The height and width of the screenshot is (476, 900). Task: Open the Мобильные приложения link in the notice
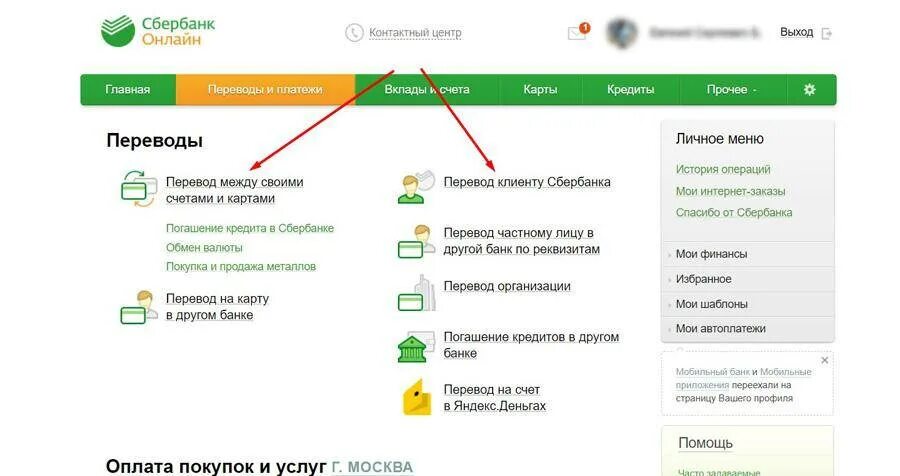coord(743,378)
